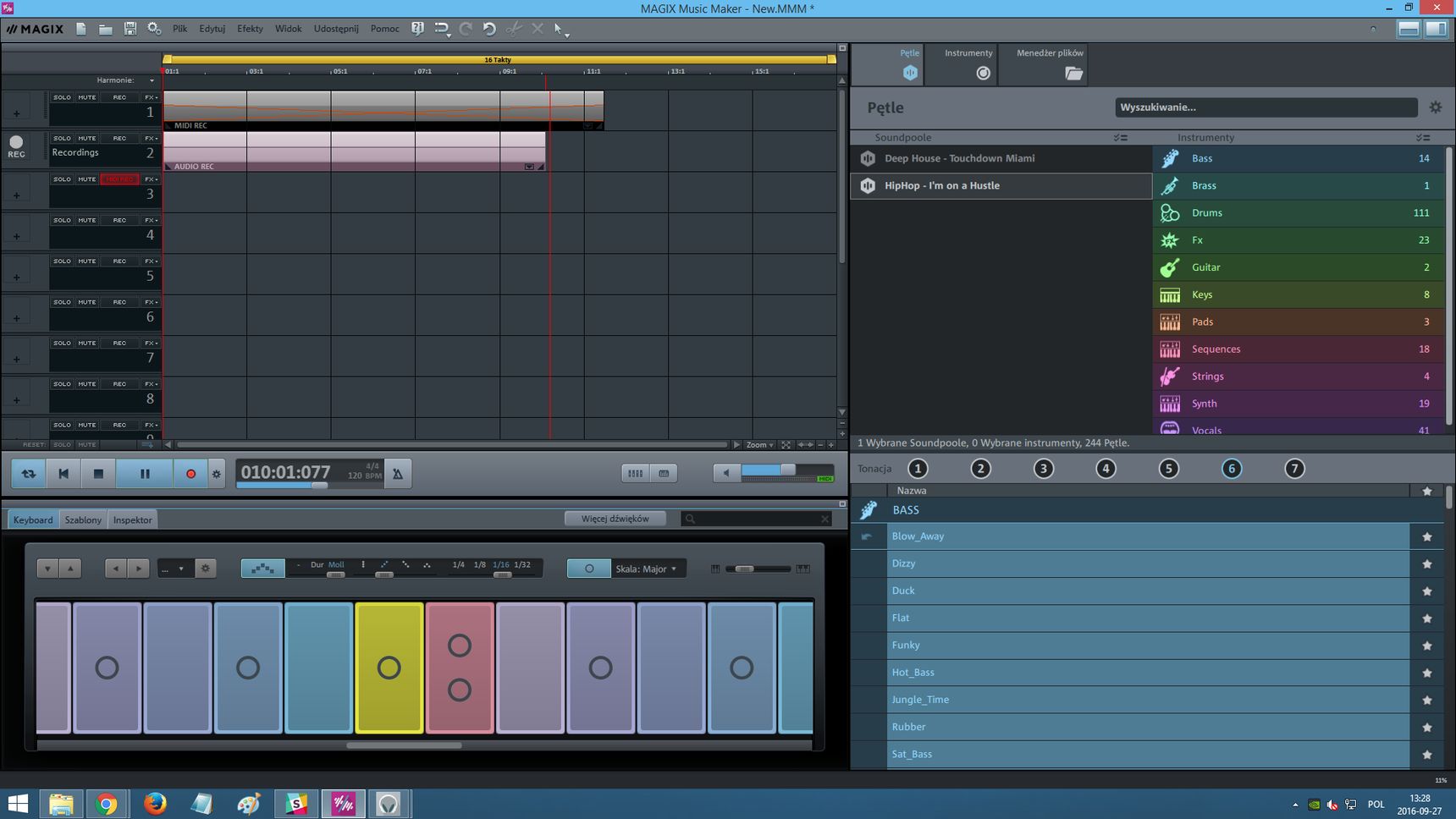Select the Drums instrument category
The width and height of the screenshot is (1456, 819).
click(1299, 213)
